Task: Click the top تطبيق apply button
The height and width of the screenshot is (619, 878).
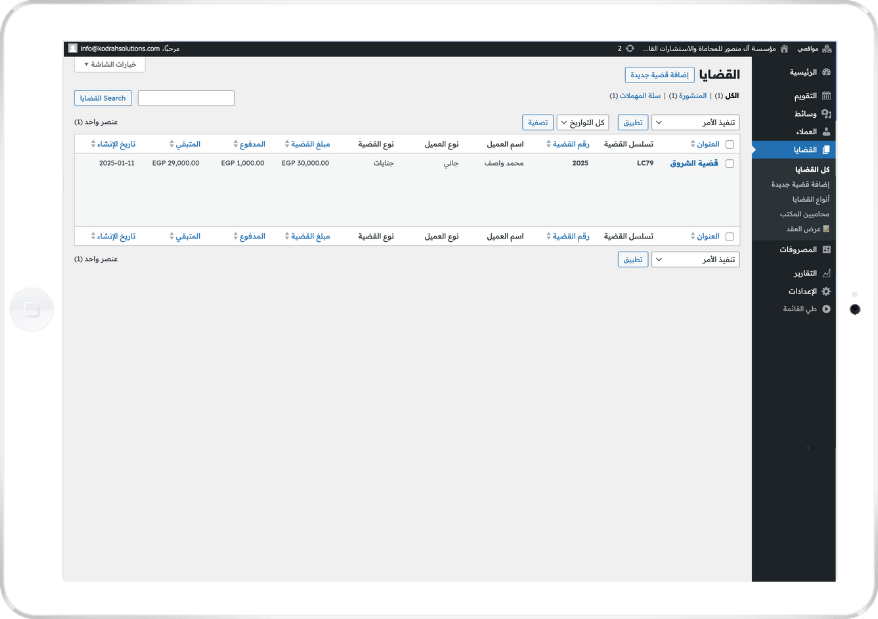Action: pyautogui.click(x=633, y=122)
